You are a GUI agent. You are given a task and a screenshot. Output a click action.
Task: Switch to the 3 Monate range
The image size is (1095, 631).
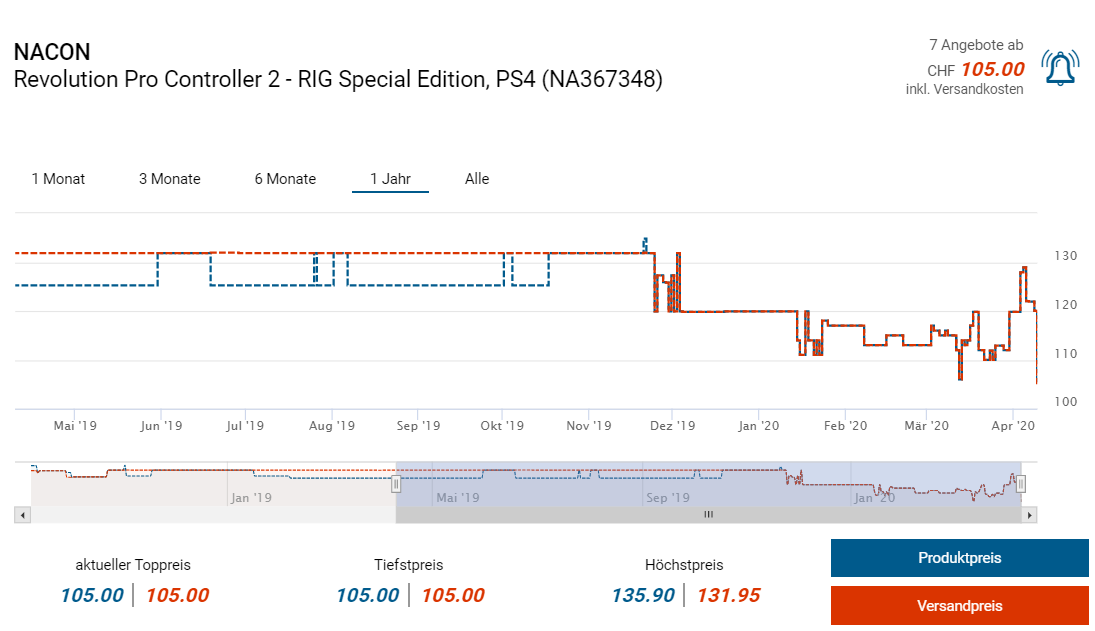click(169, 179)
